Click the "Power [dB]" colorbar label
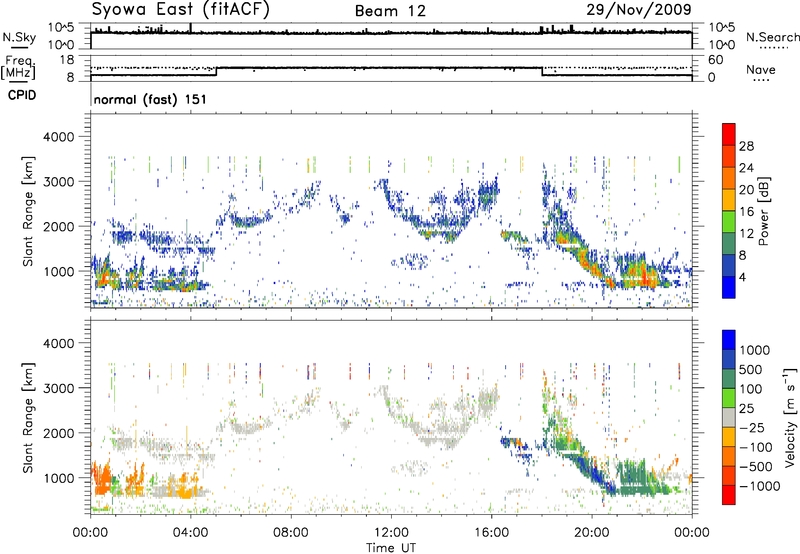 pos(764,212)
